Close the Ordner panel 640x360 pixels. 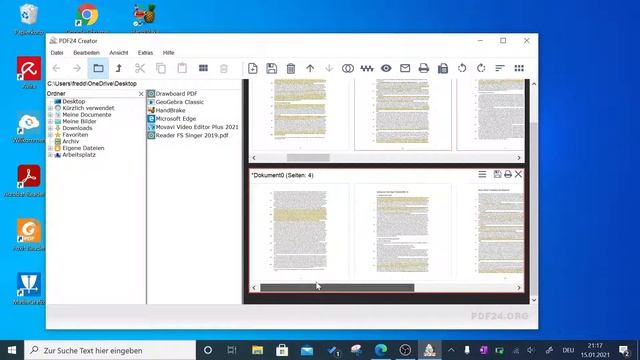tap(141, 94)
